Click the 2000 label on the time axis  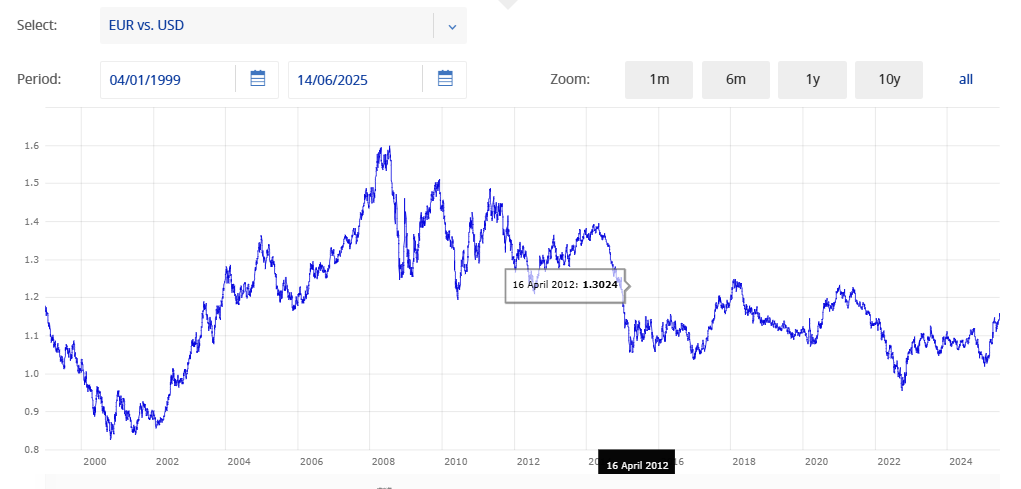pyautogui.click(x=95, y=462)
